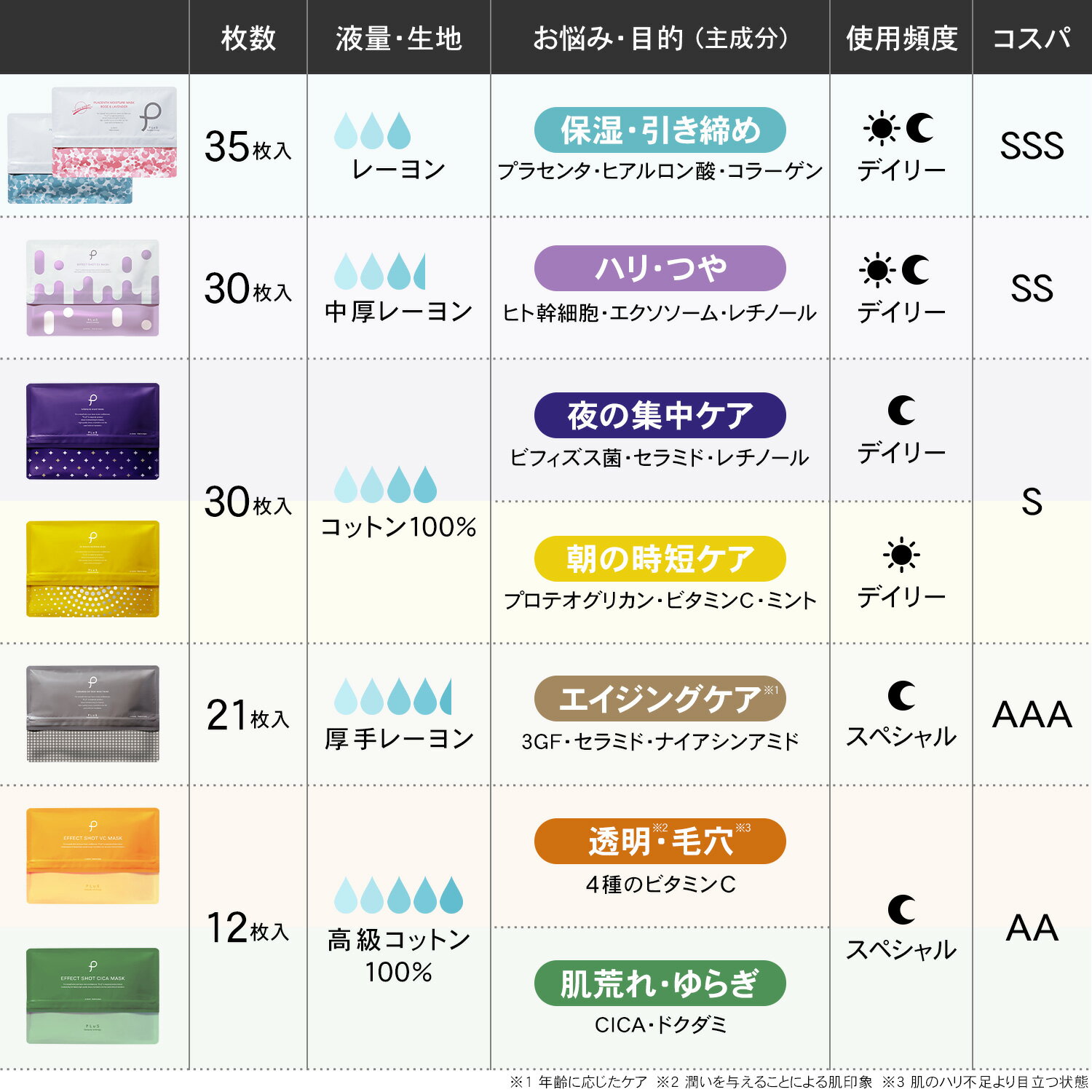Click the コスパ column header
The height and width of the screenshot is (1092, 1092).
coord(1032,38)
